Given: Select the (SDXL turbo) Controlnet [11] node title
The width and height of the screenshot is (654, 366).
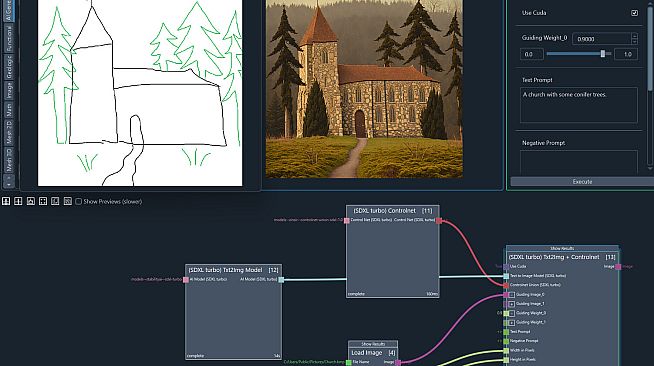Looking at the screenshot, I should click(x=392, y=211).
